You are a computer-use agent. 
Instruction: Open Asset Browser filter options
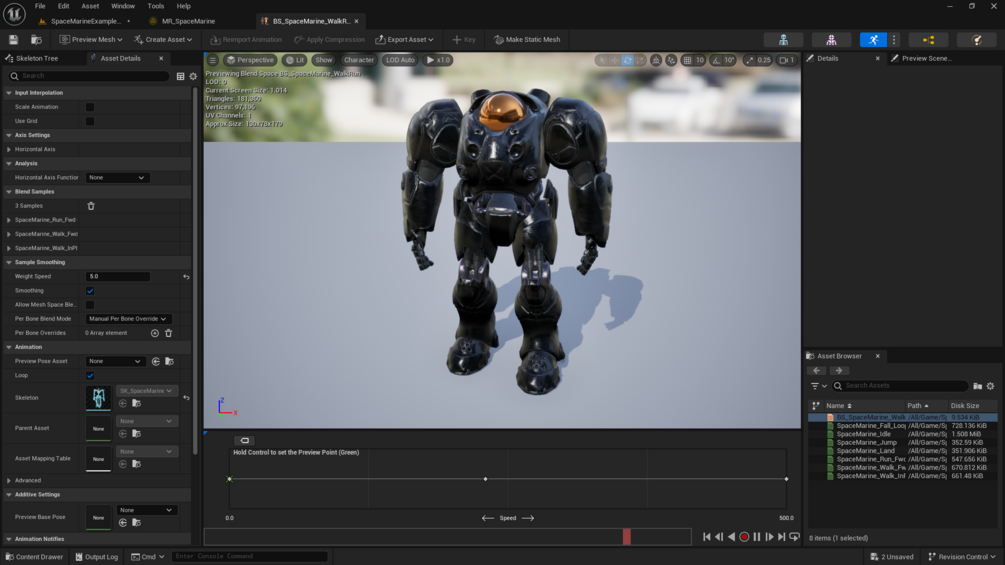pos(818,386)
